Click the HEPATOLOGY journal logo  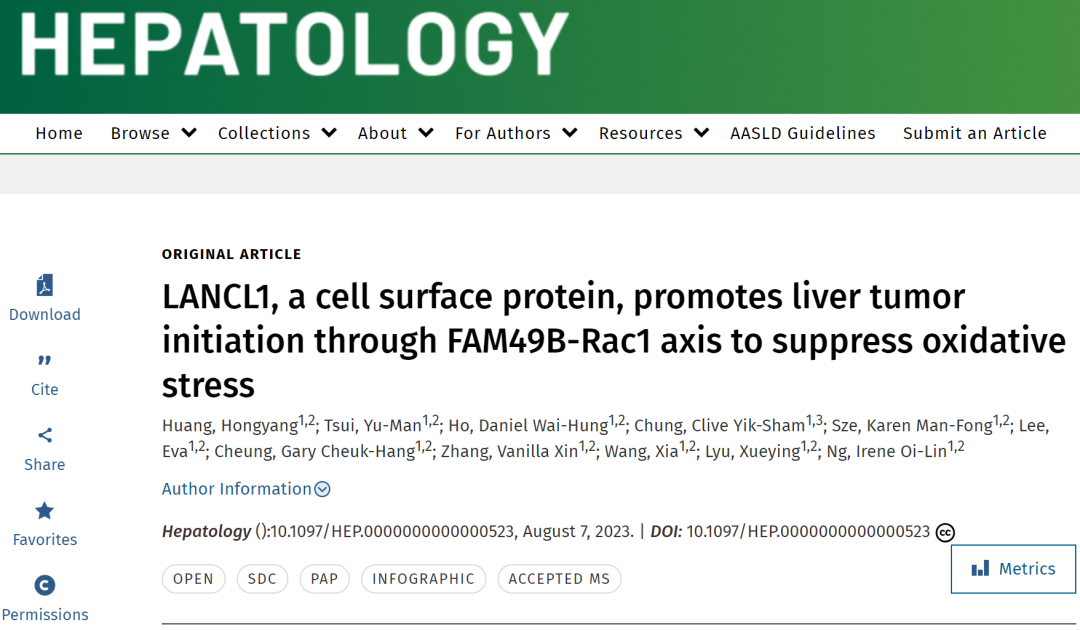pos(295,47)
